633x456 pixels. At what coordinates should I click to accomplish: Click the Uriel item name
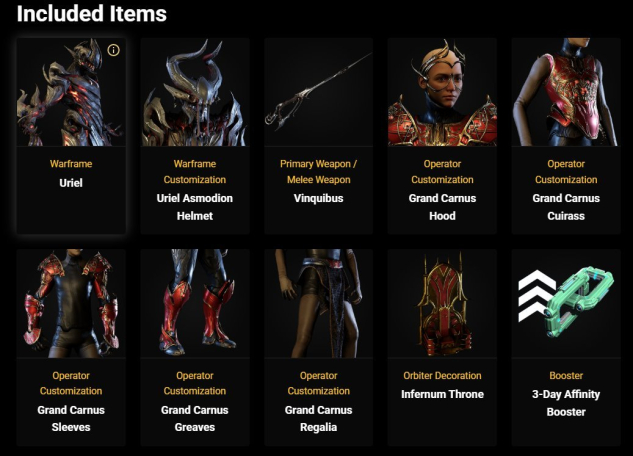coord(71,183)
